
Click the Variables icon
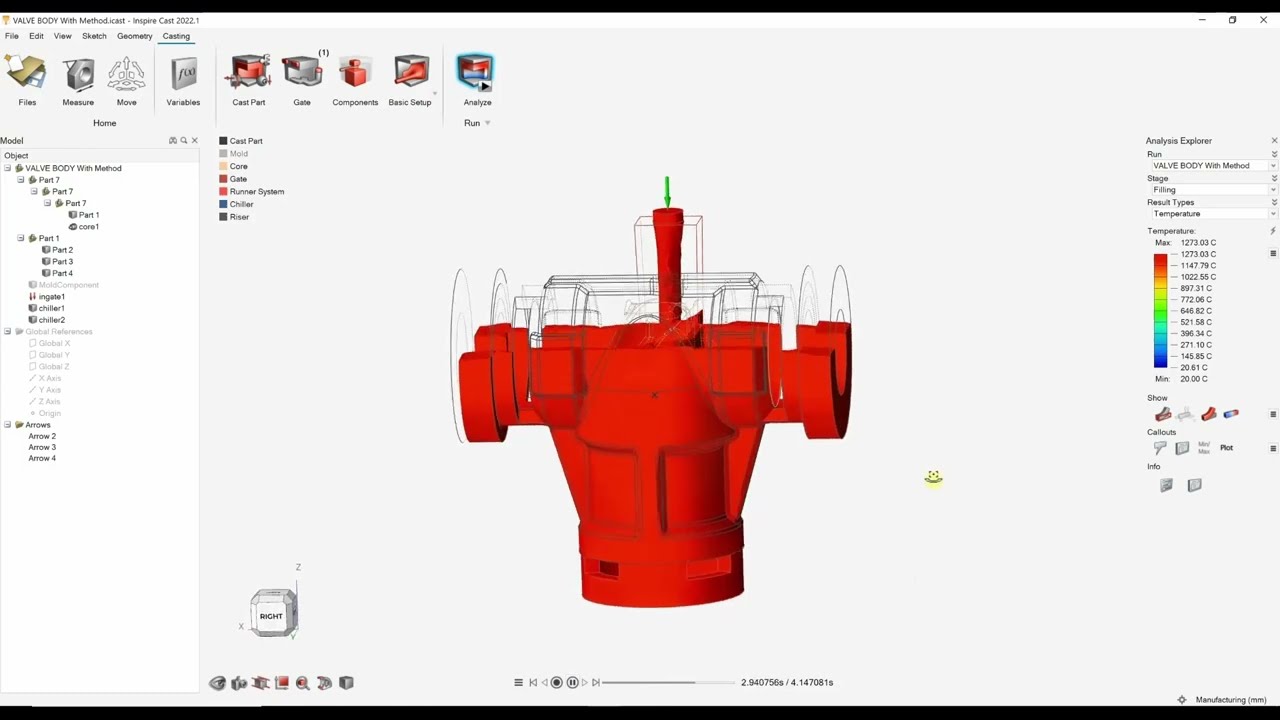coord(183,76)
